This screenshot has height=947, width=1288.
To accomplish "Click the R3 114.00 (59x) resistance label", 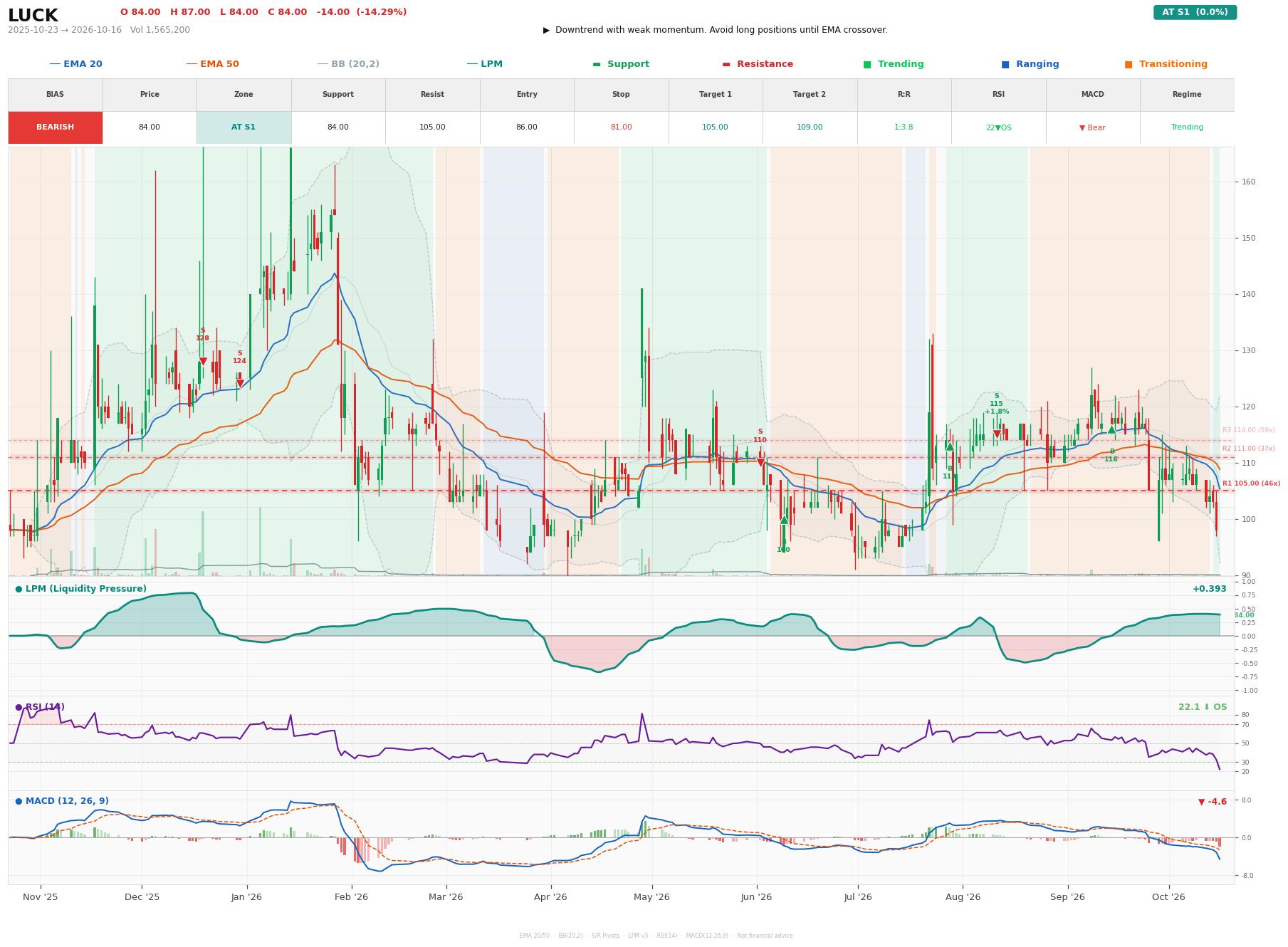I will [x=1248, y=430].
